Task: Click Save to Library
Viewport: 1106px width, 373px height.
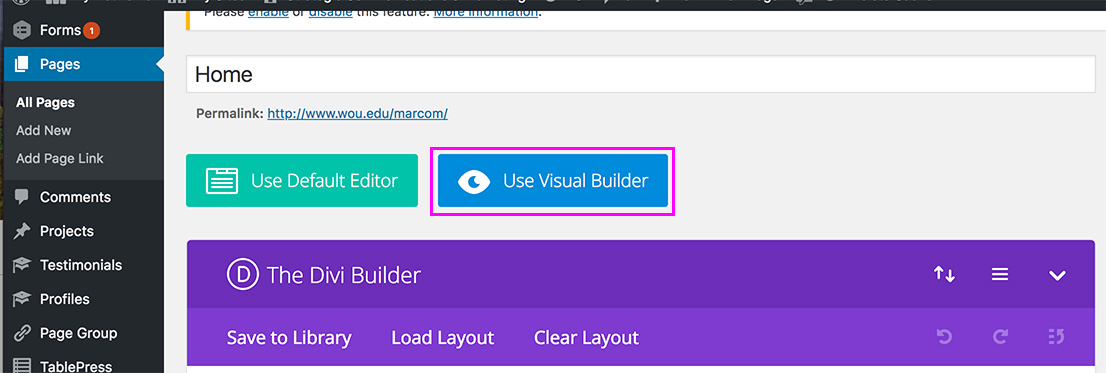Action: coord(289,338)
